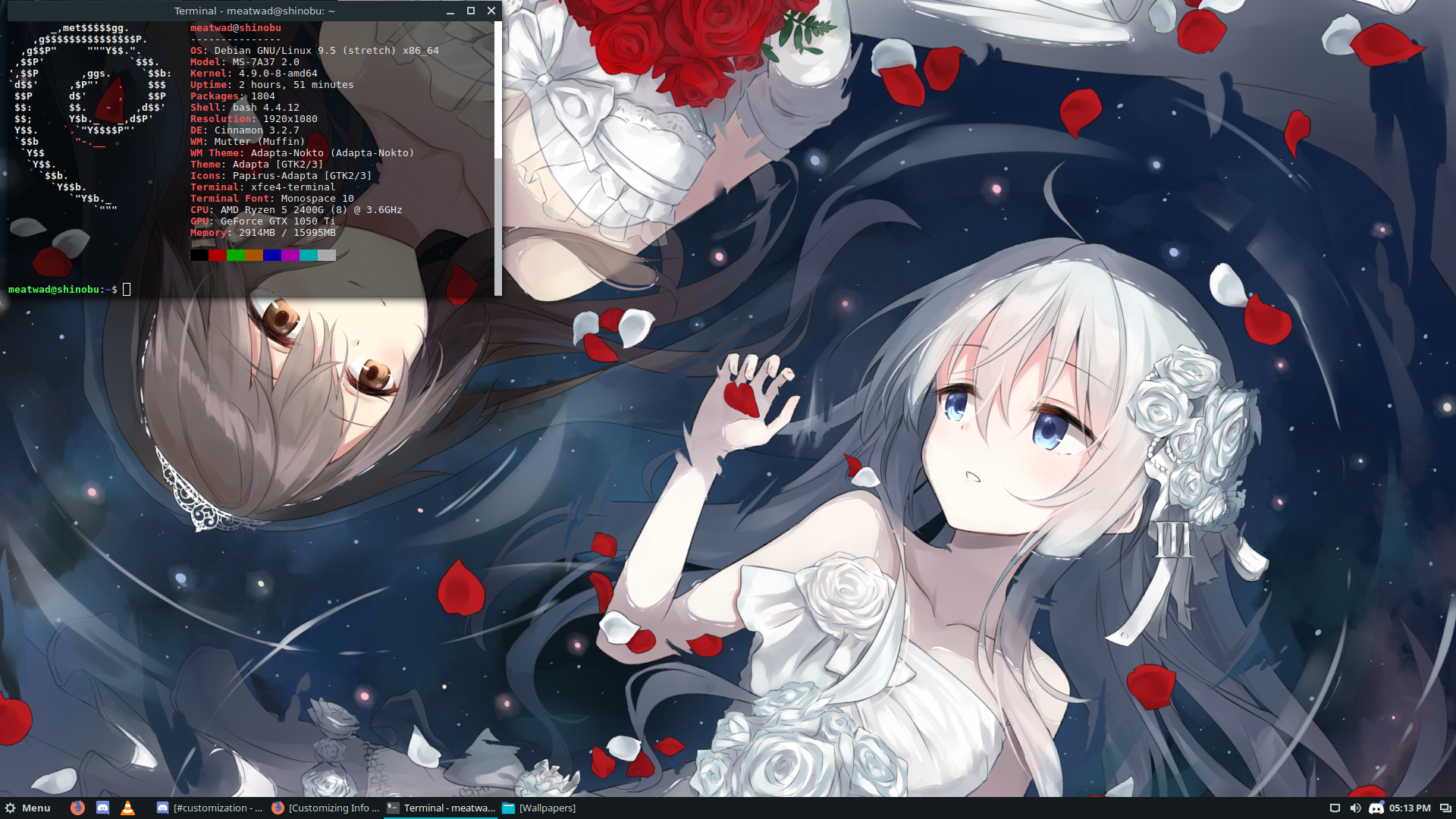Click the magenta color block in neofetch
1456x819 pixels.
click(x=290, y=255)
